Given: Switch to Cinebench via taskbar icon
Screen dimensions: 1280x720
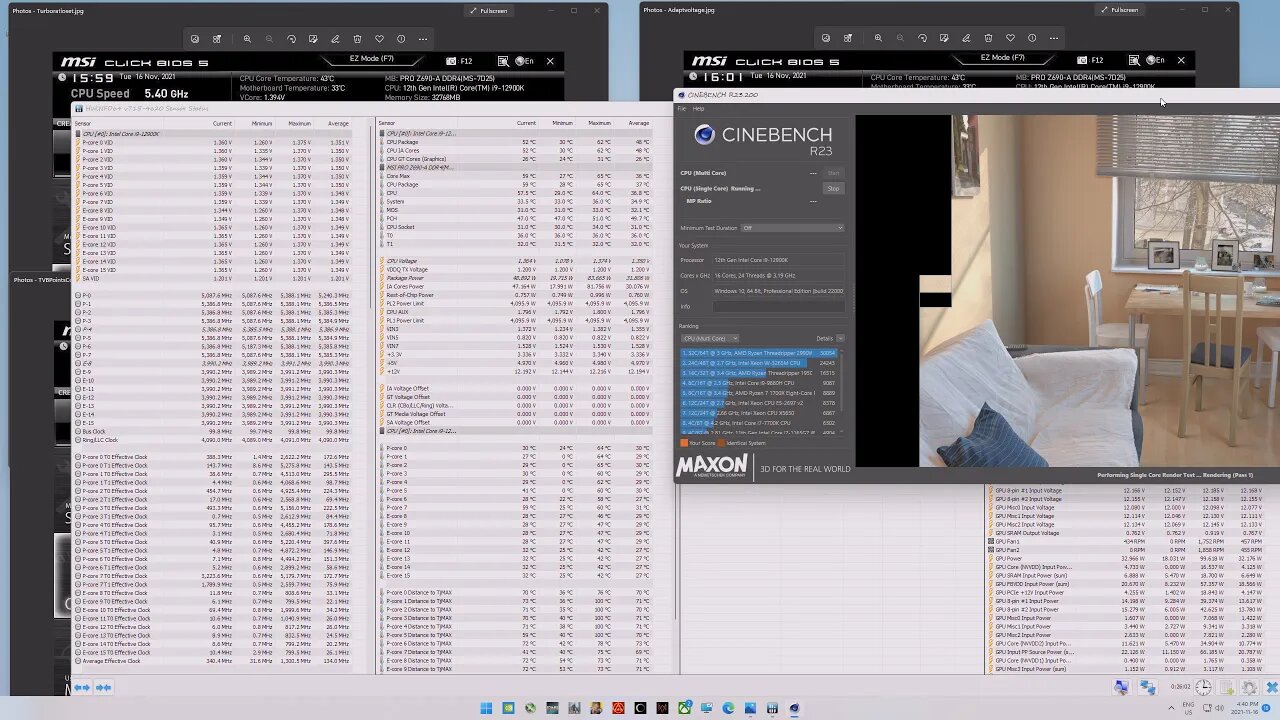Looking at the screenshot, I should click(x=794, y=708).
